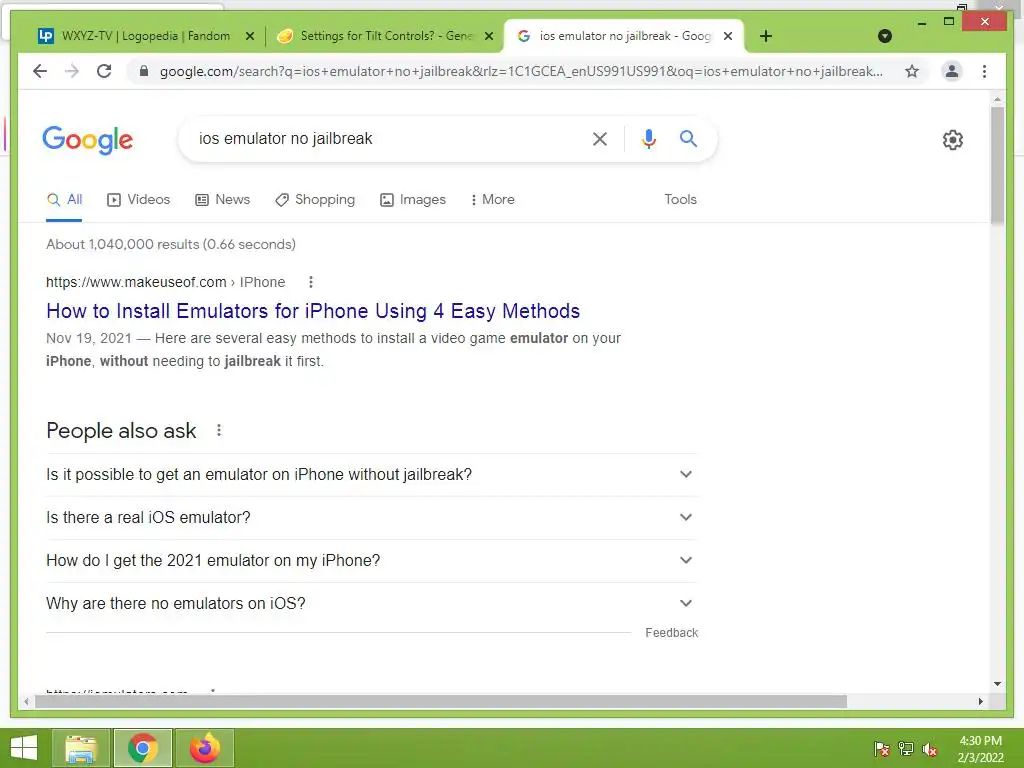Click the horizontal scrollbar thumb
Screen dimensions: 1024x768
pos(441,702)
